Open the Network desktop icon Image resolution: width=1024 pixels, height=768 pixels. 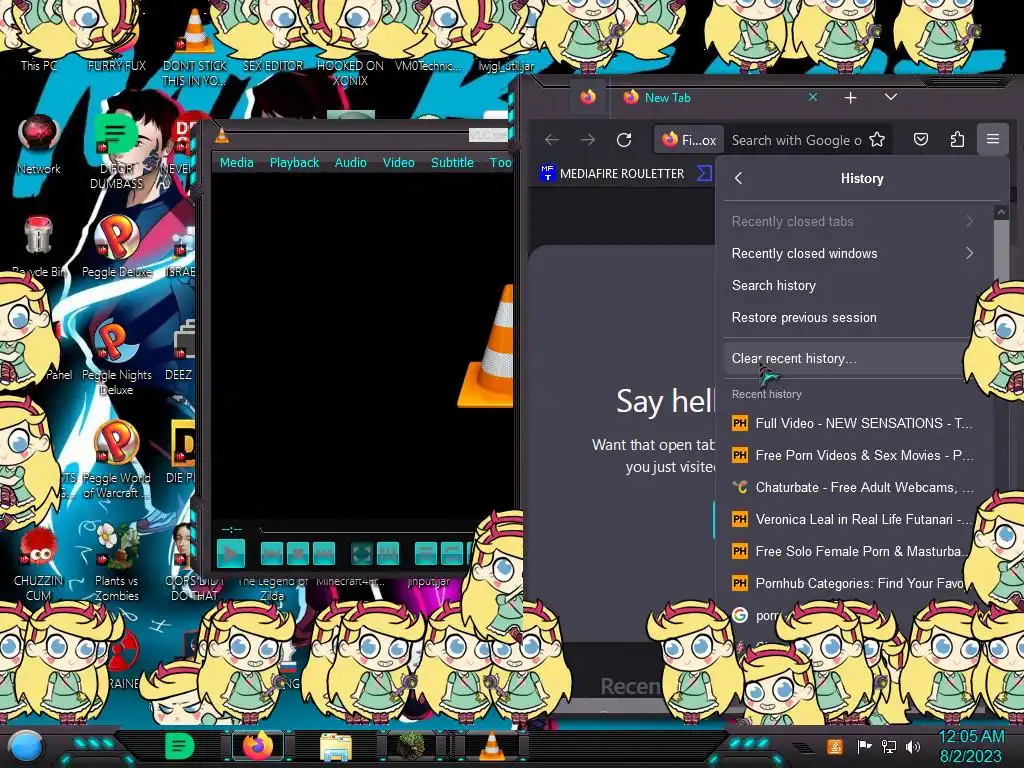tap(39, 144)
